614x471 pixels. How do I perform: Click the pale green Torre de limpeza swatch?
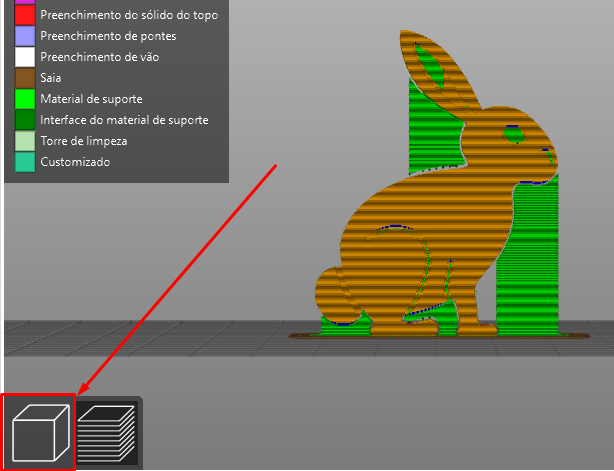(25, 141)
